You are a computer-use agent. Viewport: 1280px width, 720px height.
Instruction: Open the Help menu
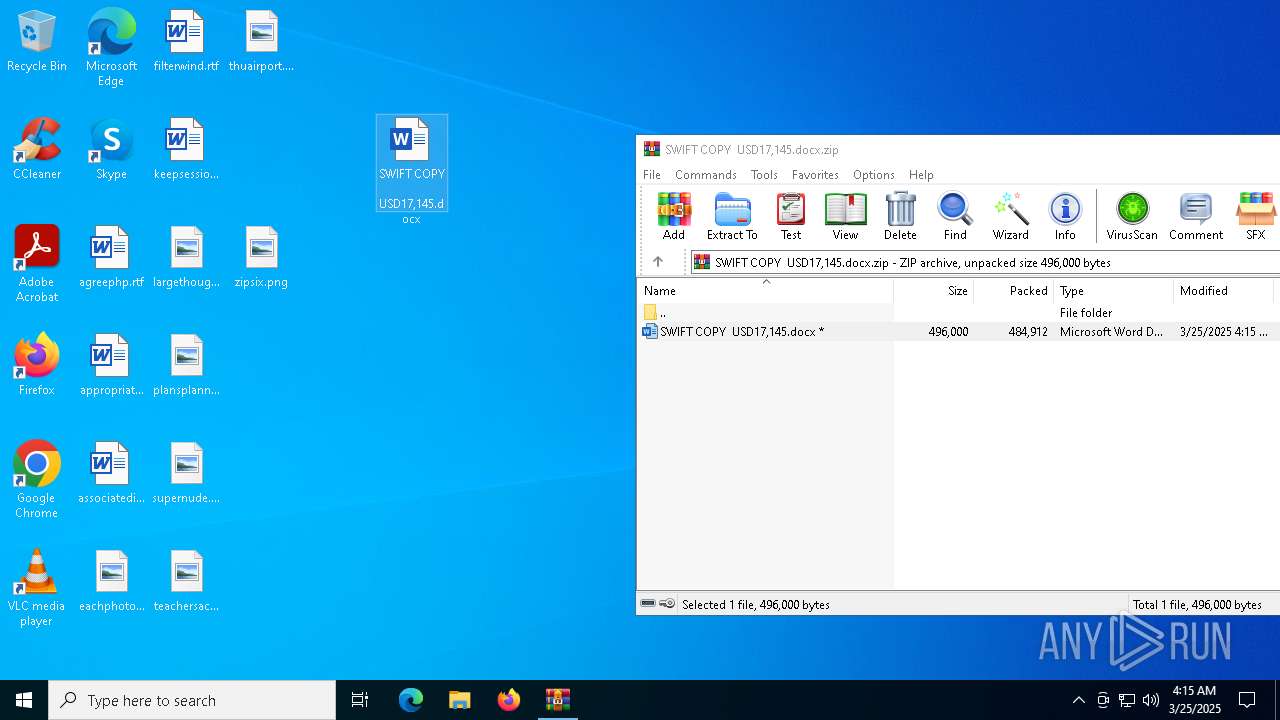coord(921,174)
